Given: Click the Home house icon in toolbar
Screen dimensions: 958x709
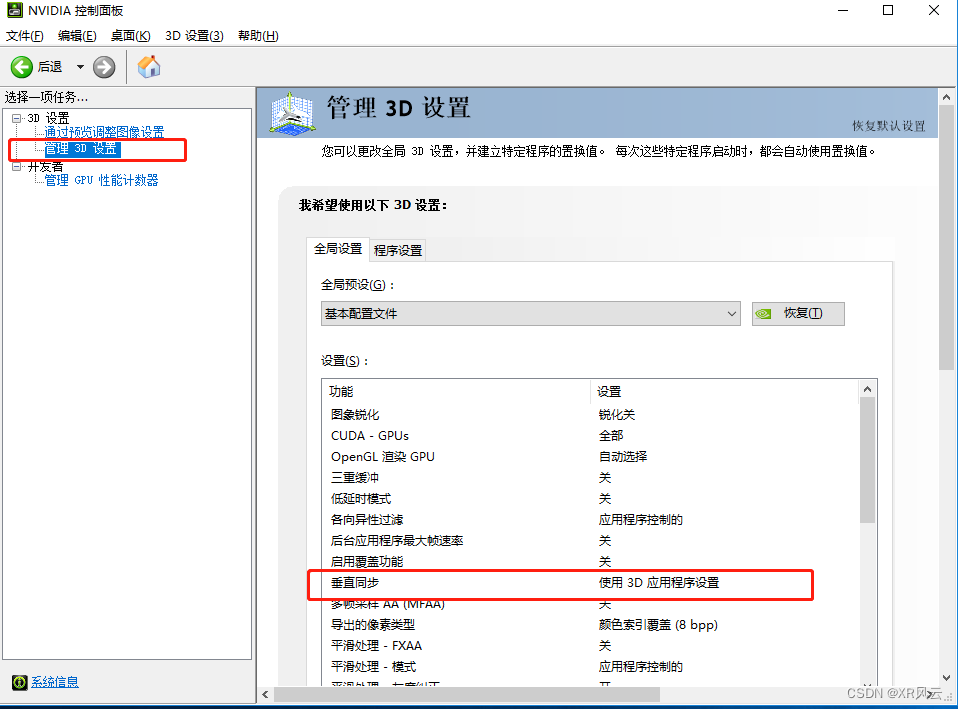Looking at the screenshot, I should point(148,67).
